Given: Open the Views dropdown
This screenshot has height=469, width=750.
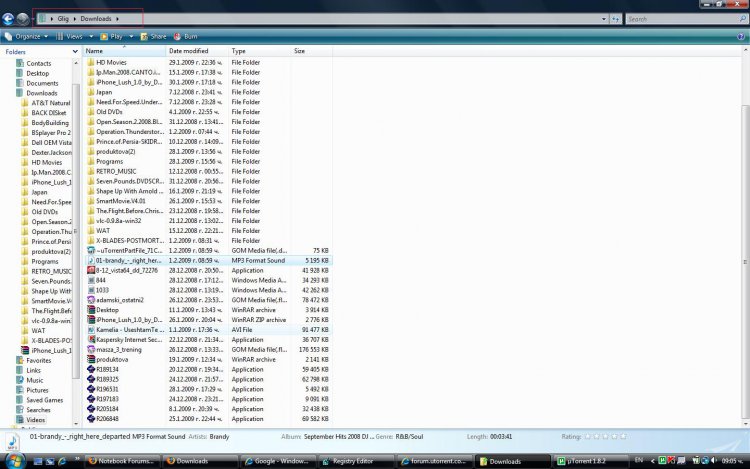Looking at the screenshot, I should [x=74, y=36].
